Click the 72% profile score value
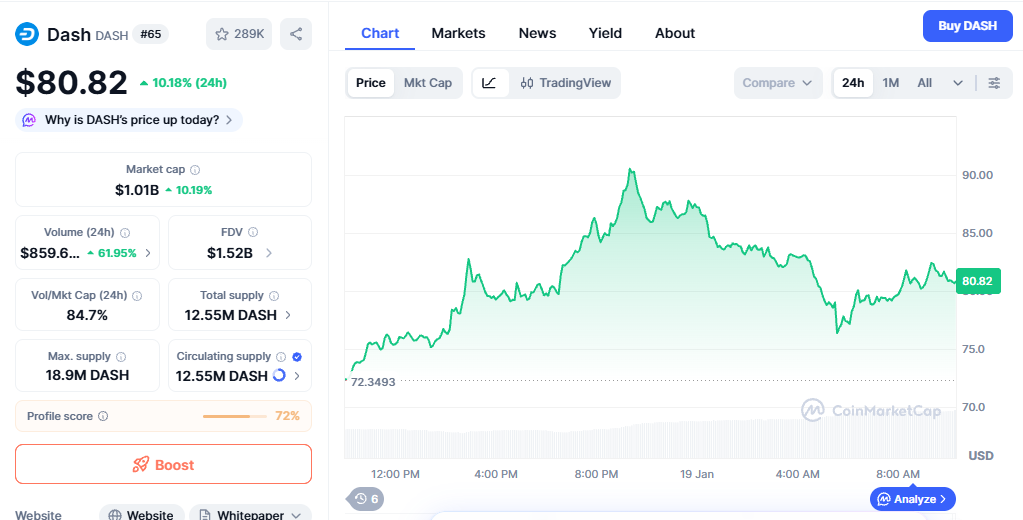The width and height of the screenshot is (1023, 520). click(x=287, y=416)
